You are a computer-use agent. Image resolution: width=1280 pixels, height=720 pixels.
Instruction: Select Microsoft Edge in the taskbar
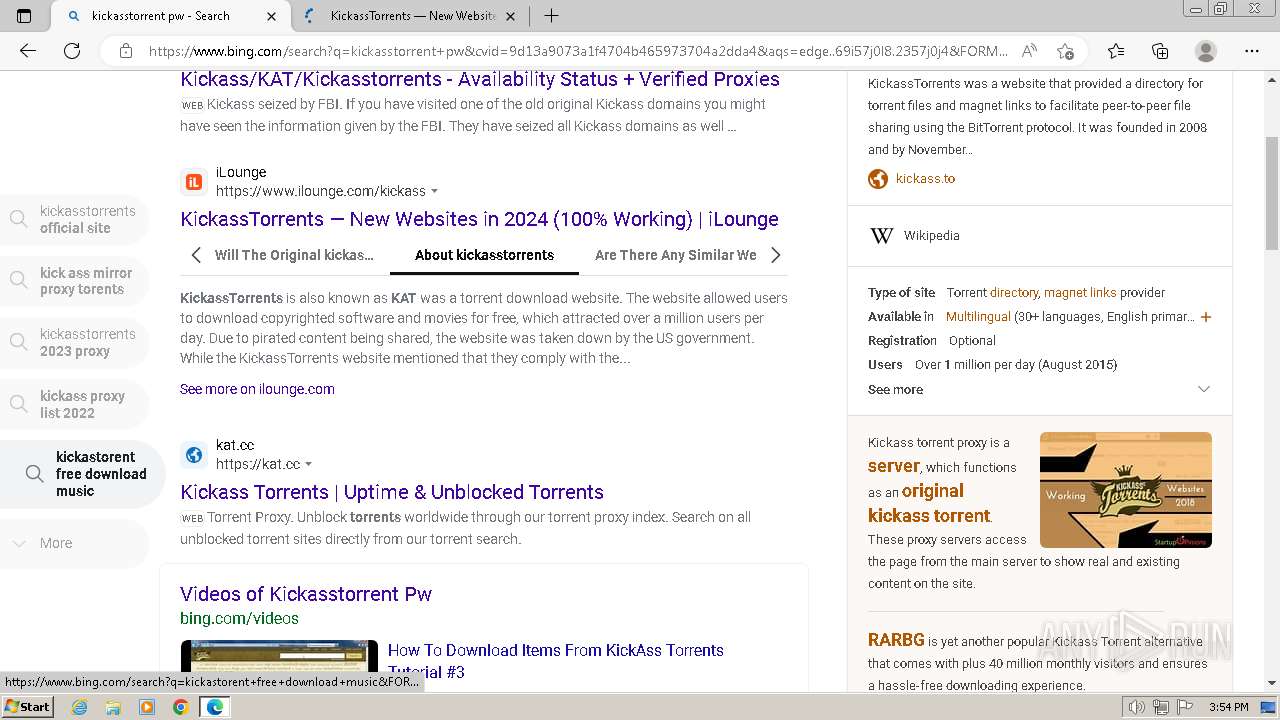click(x=215, y=707)
